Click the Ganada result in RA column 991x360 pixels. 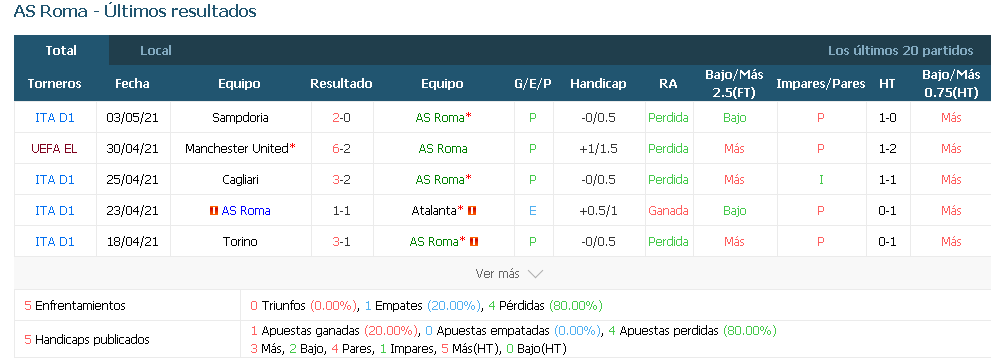[668, 210]
